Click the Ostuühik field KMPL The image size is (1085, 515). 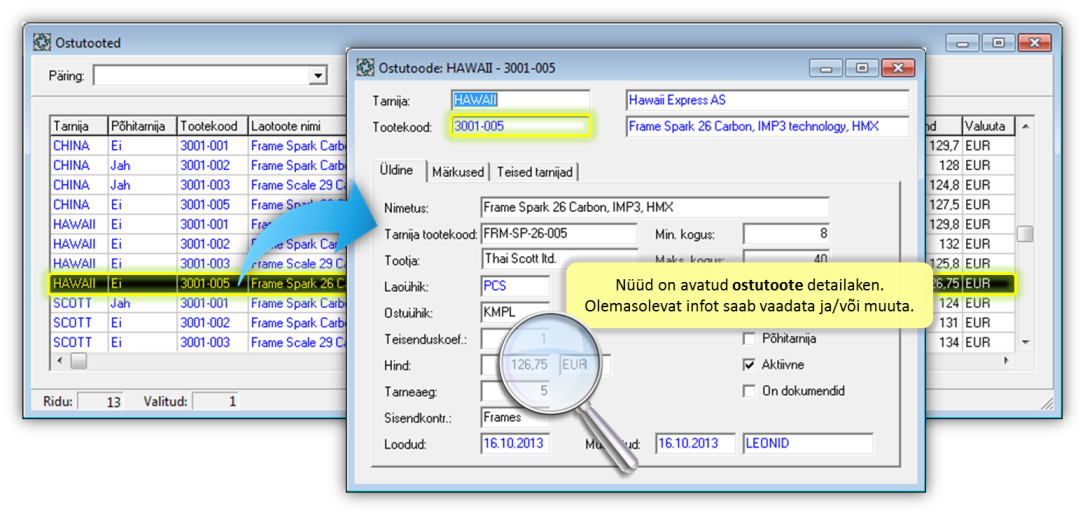click(x=515, y=312)
